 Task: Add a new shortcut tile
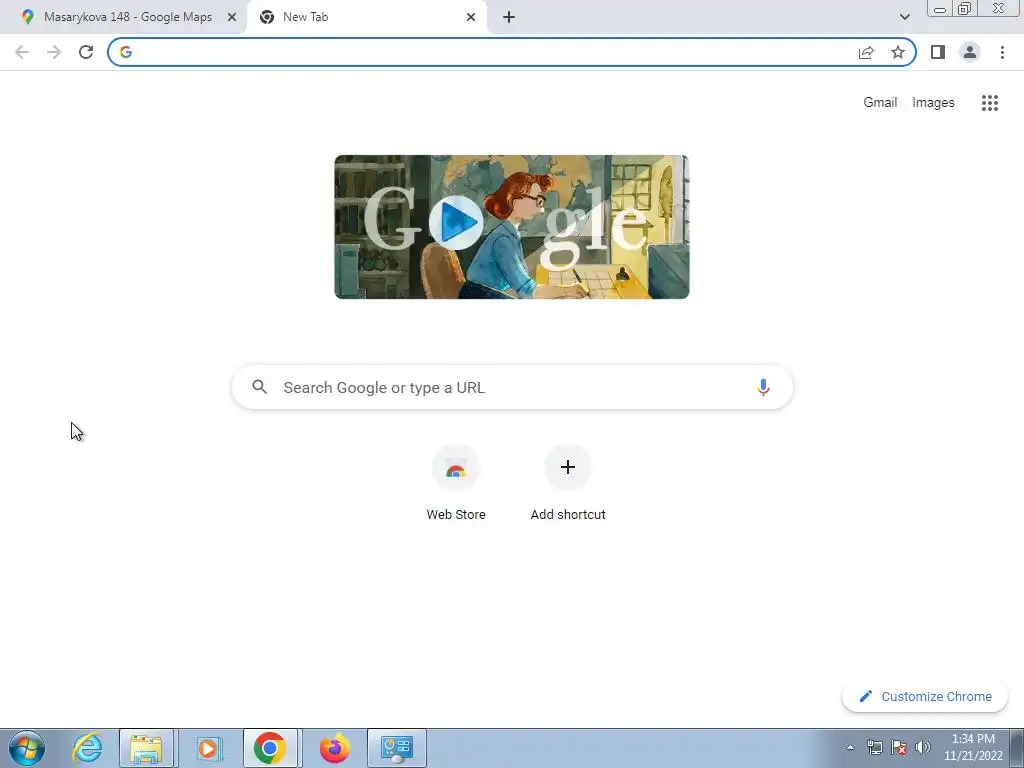pyautogui.click(x=568, y=482)
